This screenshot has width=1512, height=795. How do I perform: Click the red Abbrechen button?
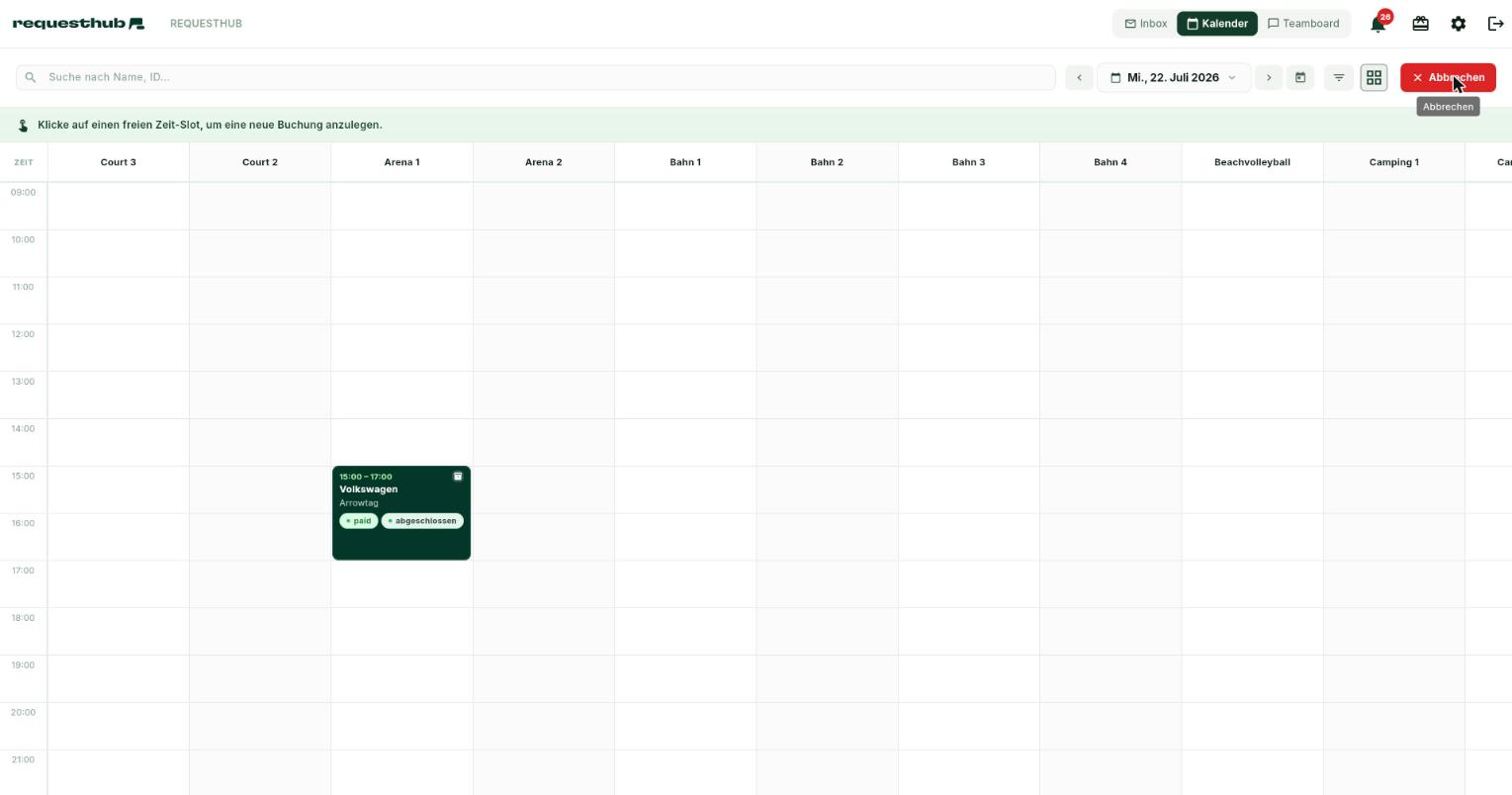tap(1448, 77)
